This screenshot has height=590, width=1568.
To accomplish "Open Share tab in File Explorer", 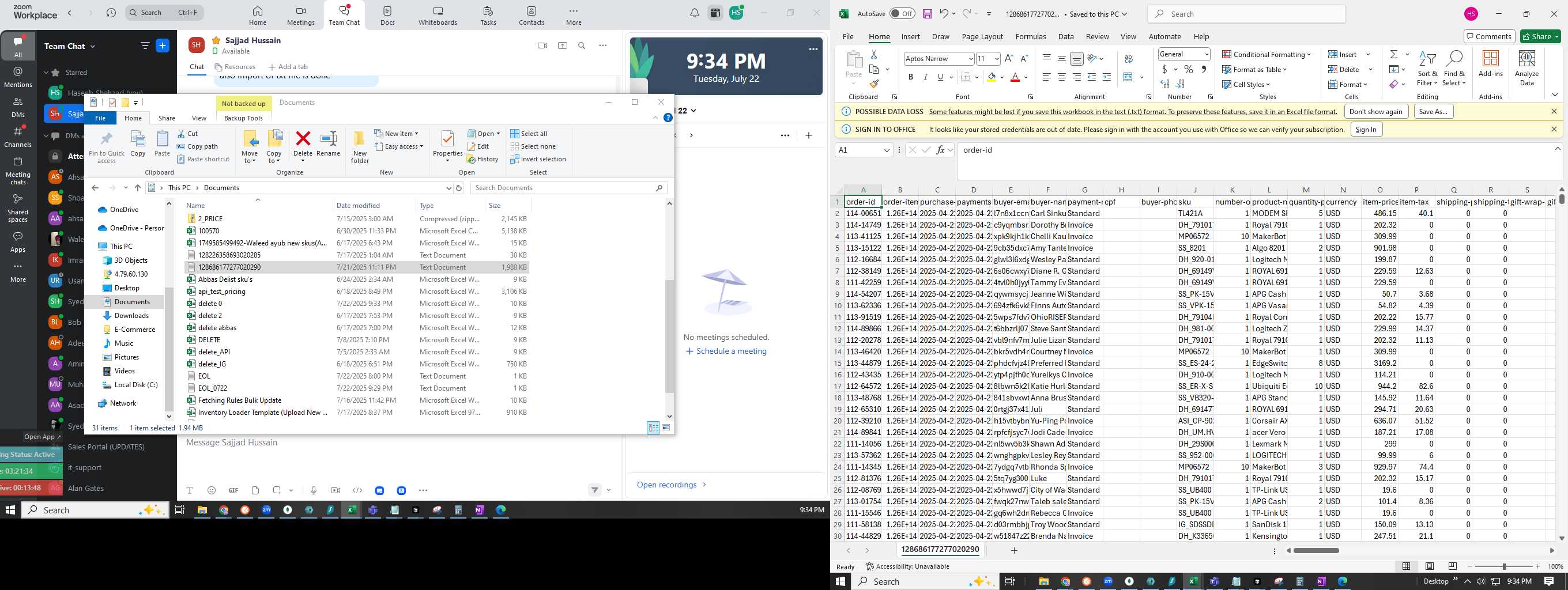I will (167, 118).
